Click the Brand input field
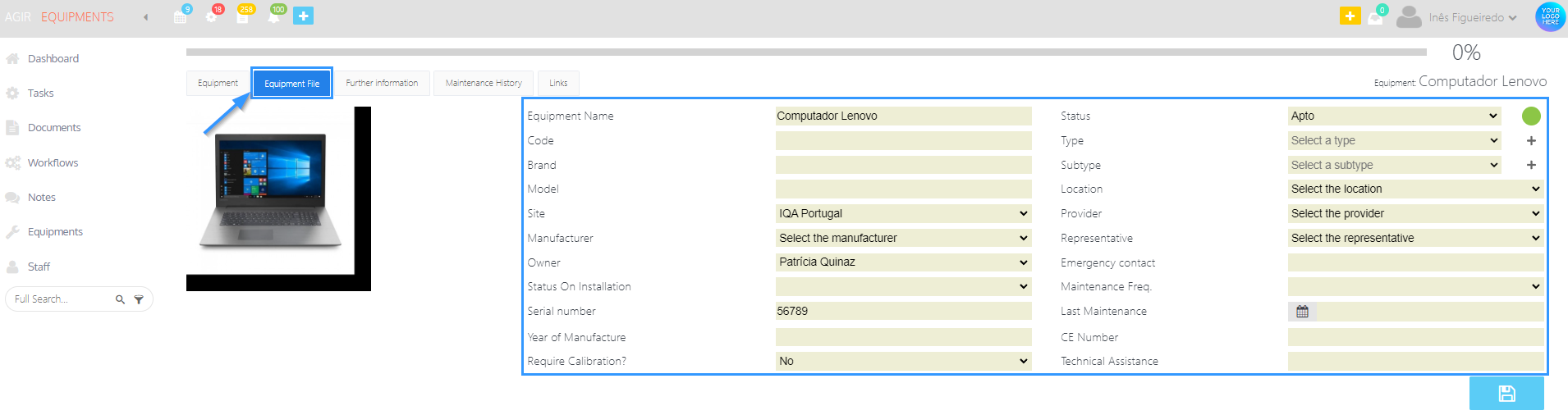This screenshot has width=1568, height=415. [904, 165]
